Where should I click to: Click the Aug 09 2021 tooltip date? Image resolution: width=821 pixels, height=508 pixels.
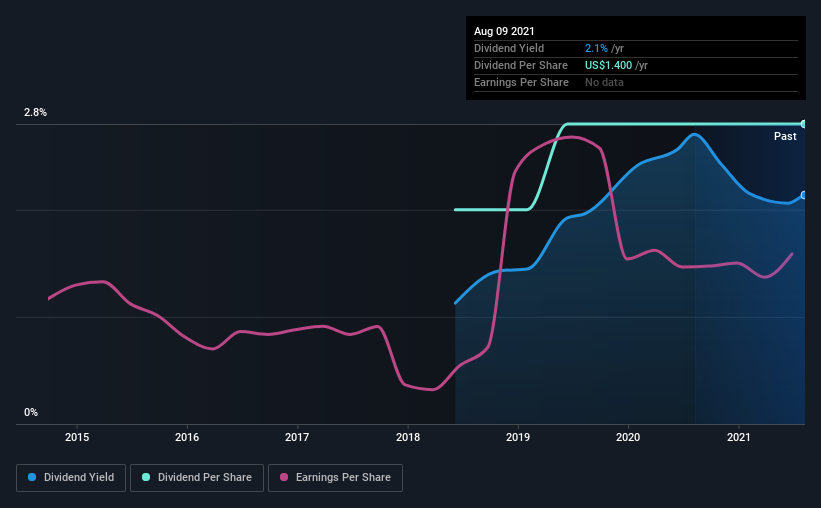[504, 31]
